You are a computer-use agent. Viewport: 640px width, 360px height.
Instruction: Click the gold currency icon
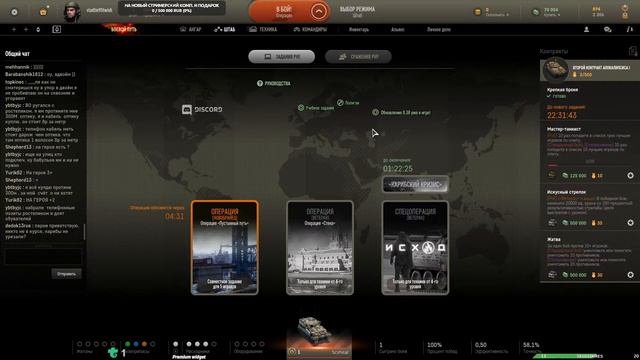click(x=477, y=12)
